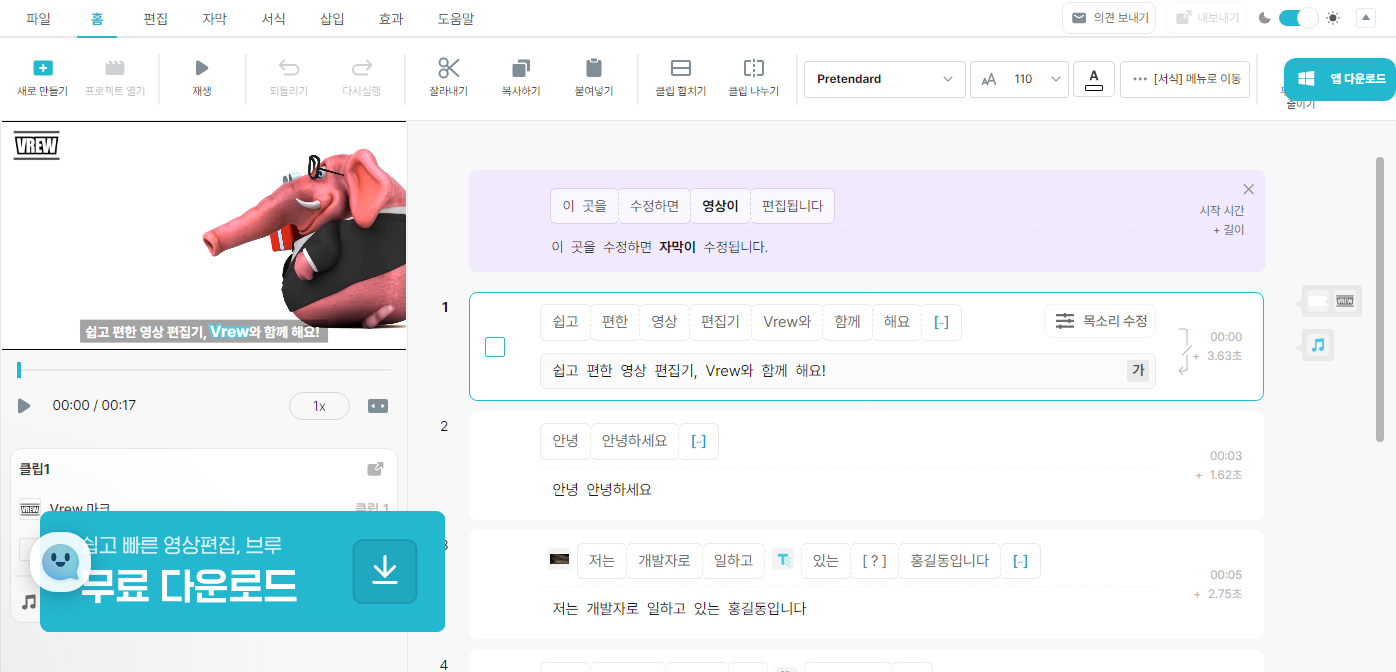Merge clips using 클립 합치기
1396x672 pixels.
tap(681, 78)
